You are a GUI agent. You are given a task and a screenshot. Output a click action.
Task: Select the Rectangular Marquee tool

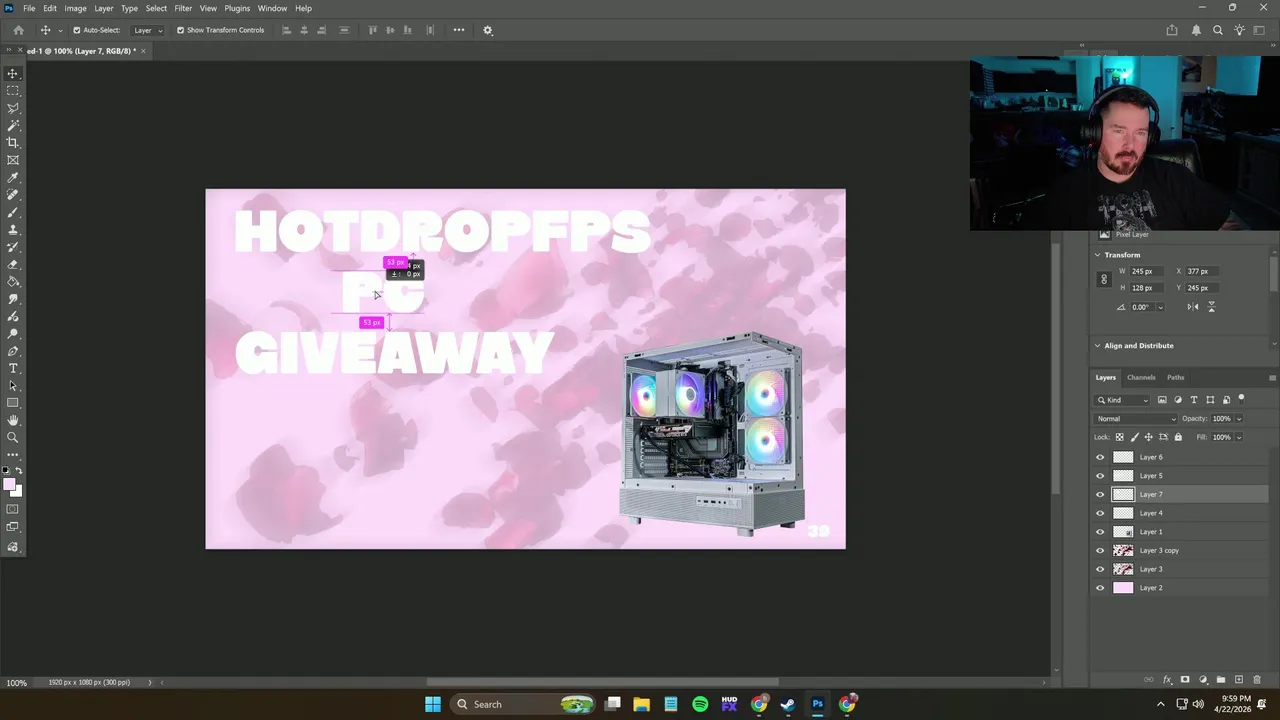(13, 90)
